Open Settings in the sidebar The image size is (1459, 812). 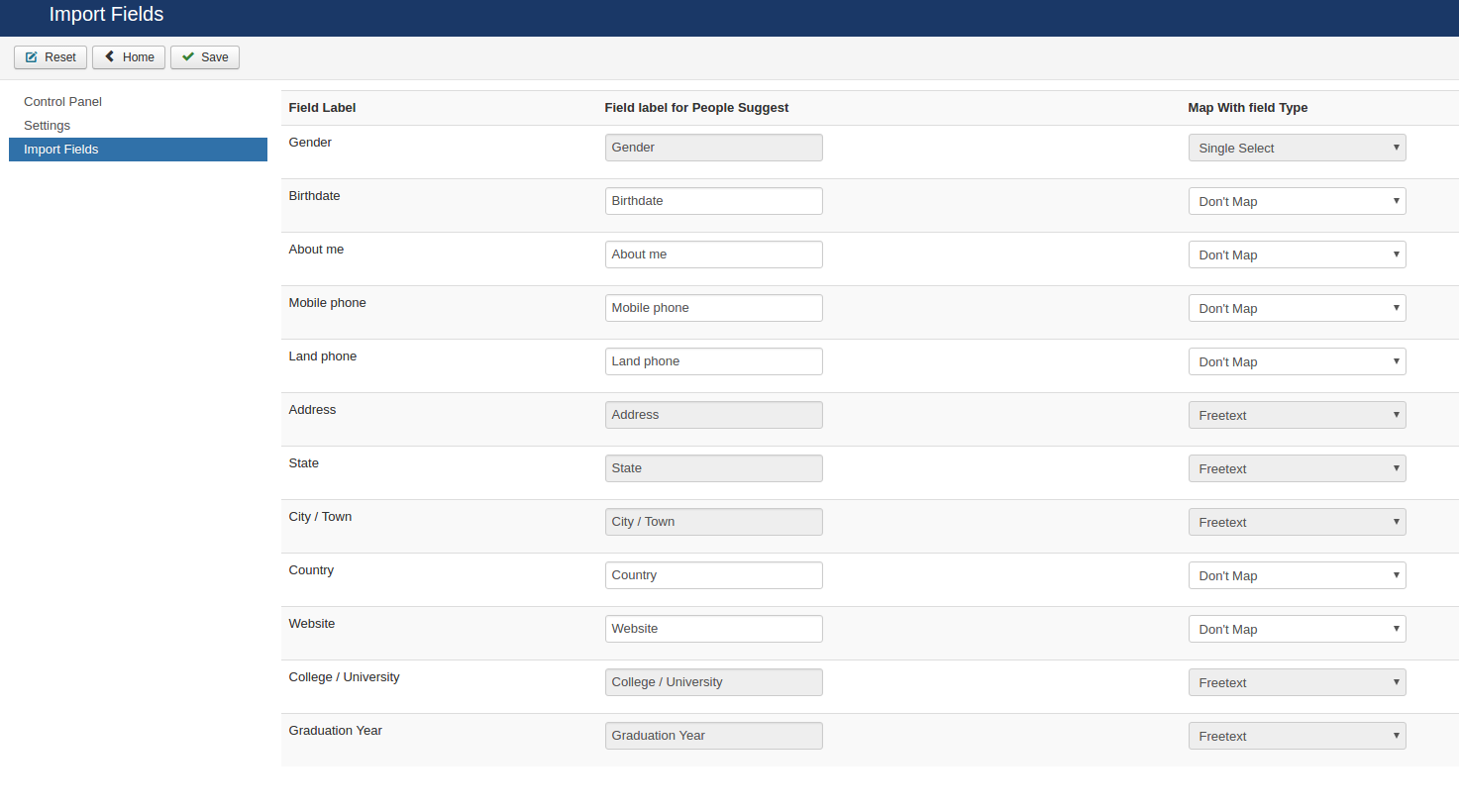tap(47, 126)
